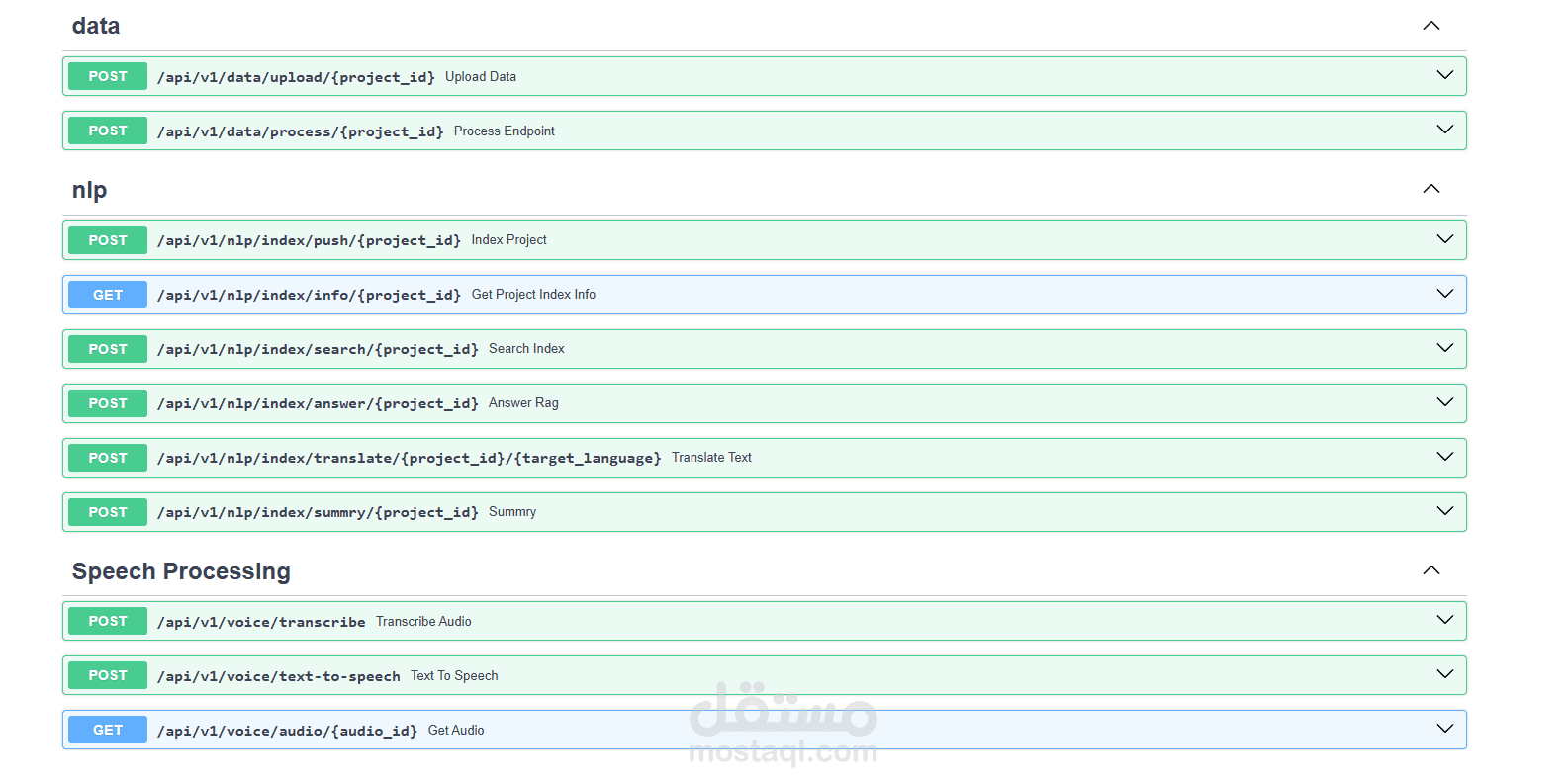This screenshot has width=1568, height=784.
Task: Collapse the Speech Processing section chevron
Action: 1430,570
